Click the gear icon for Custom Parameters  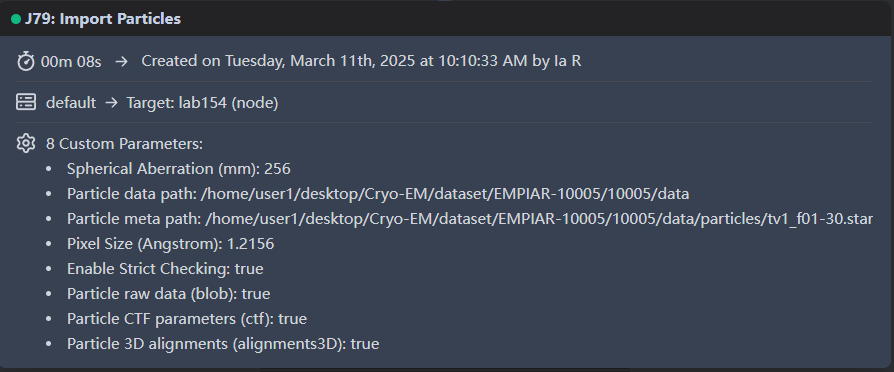pyautogui.click(x=26, y=143)
